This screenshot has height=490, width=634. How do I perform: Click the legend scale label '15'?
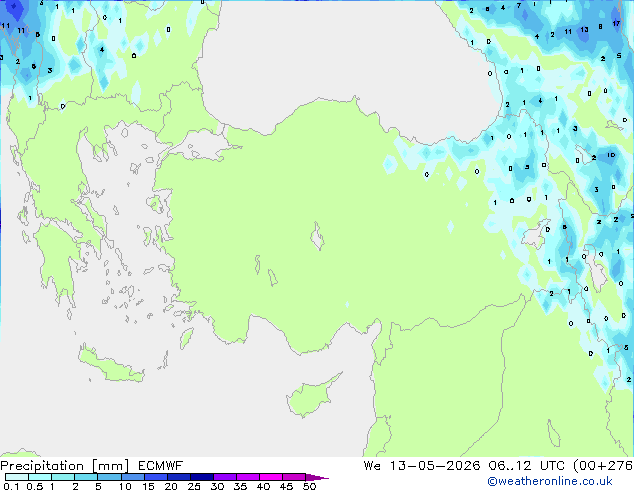(148, 486)
